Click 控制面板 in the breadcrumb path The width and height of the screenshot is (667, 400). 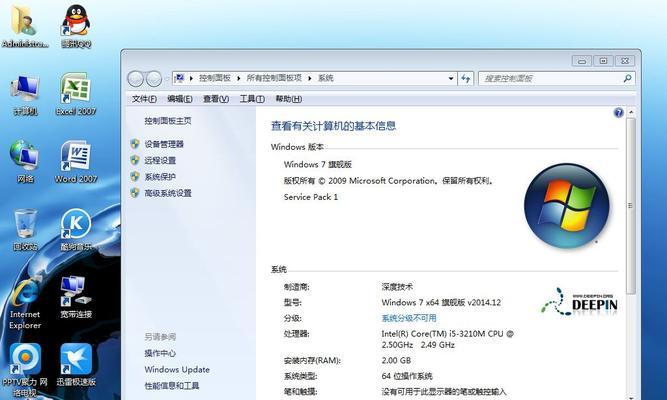click(x=215, y=78)
